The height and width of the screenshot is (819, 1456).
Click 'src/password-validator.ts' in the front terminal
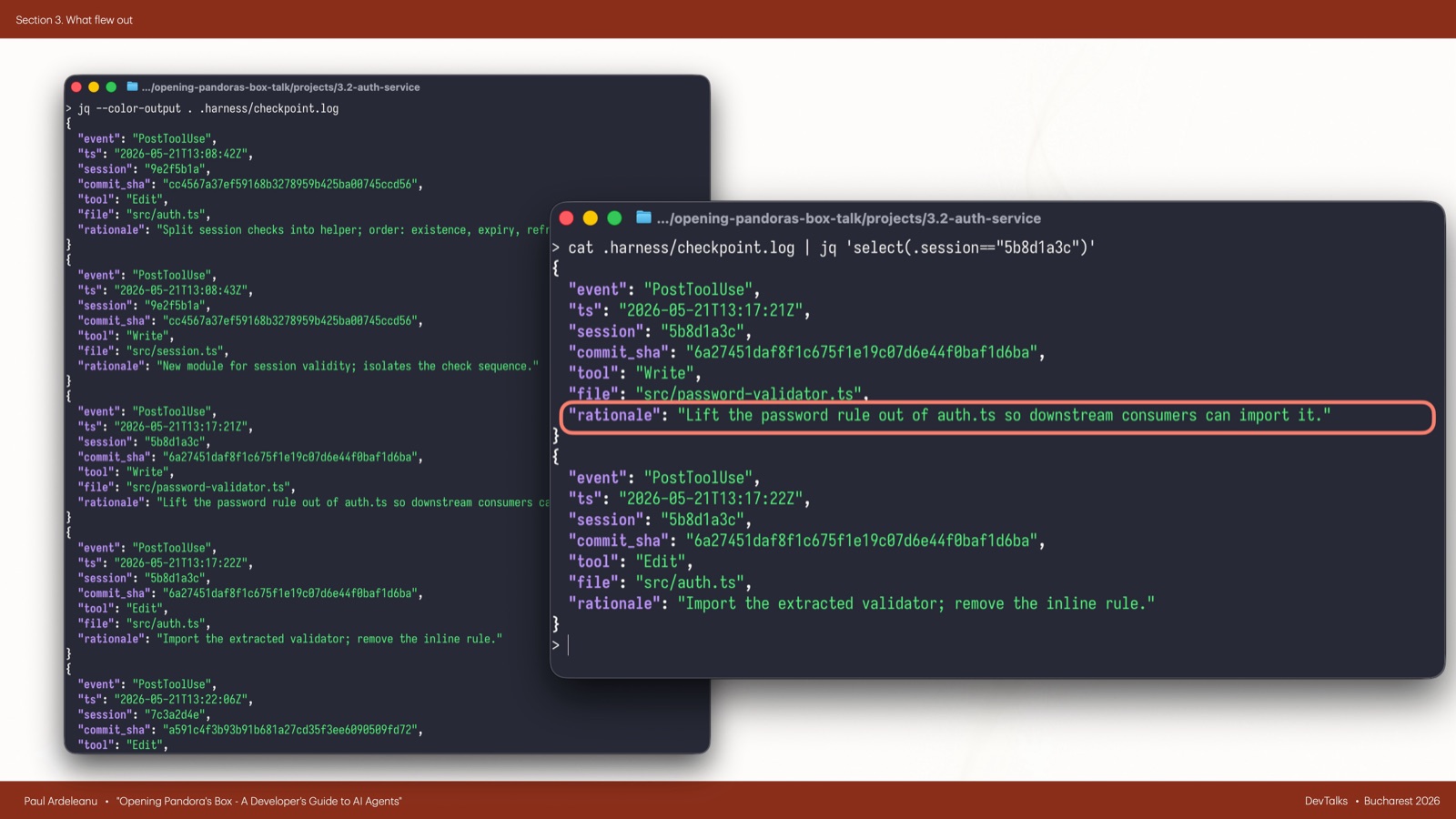(x=752, y=394)
